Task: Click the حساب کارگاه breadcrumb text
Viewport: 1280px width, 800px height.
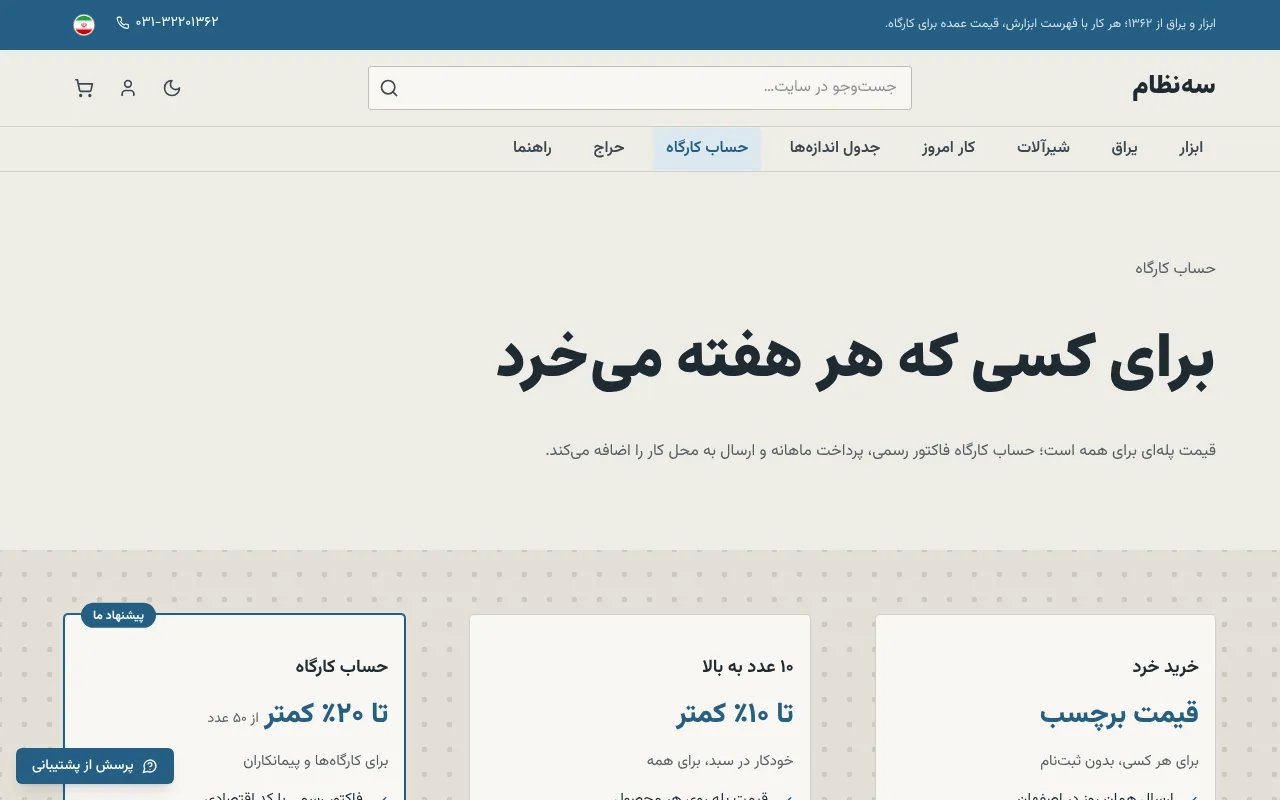Action: point(1175,268)
